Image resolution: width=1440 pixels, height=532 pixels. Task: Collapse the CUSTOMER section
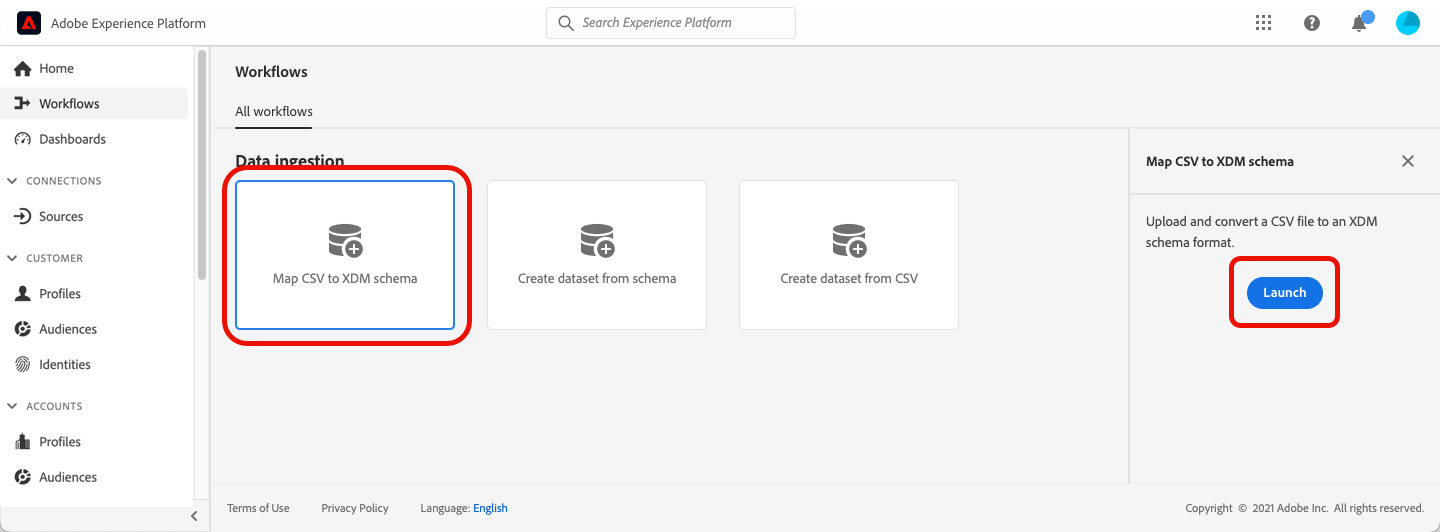pos(13,258)
